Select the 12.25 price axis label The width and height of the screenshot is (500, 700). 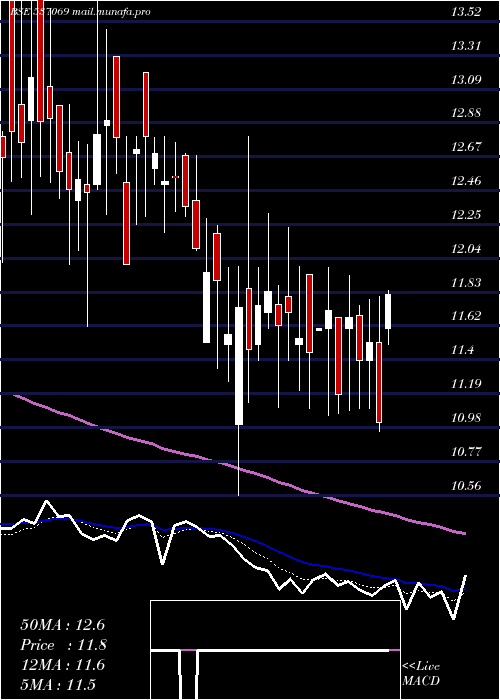click(466, 215)
